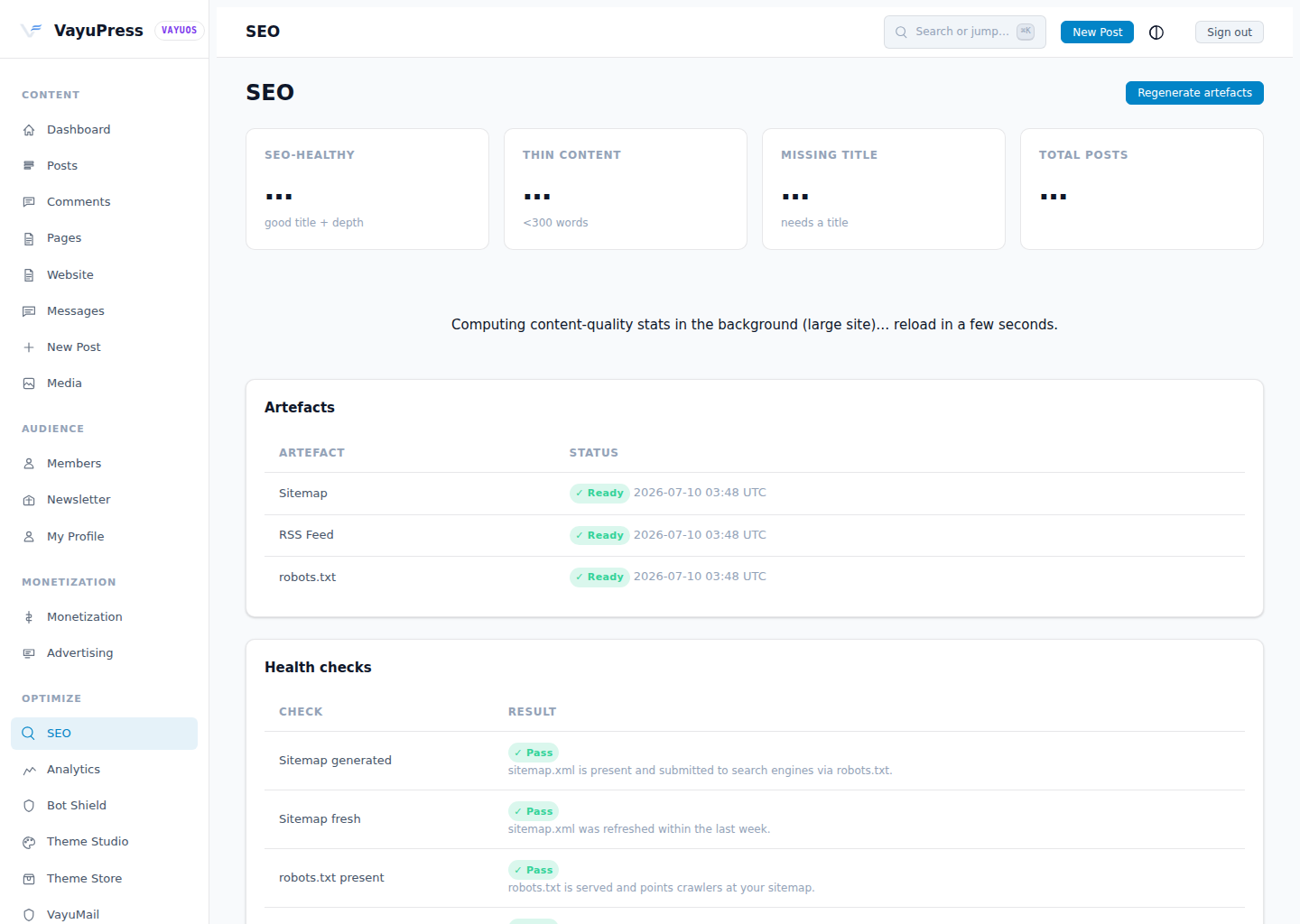Screen dimensions: 1300x924
Task: Click the Posts icon in sidebar
Action: click(29, 166)
